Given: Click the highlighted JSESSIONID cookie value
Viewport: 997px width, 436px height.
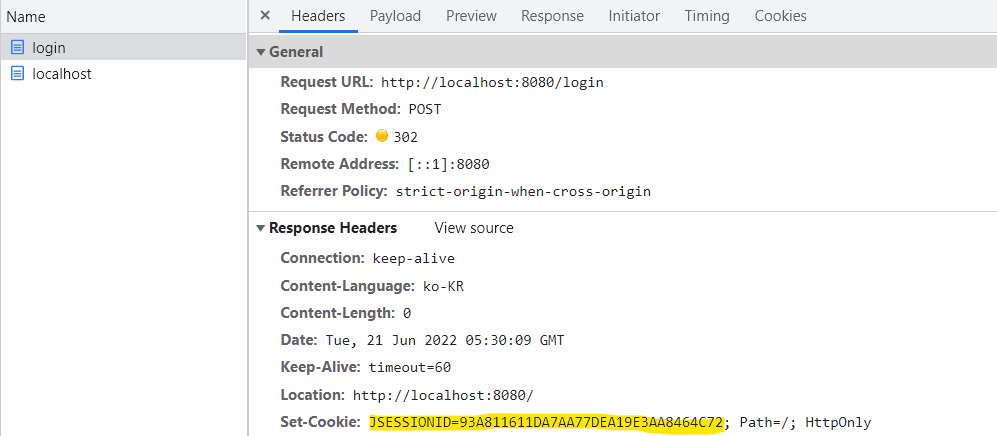Looking at the screenshot, I should tap(546, 423).
